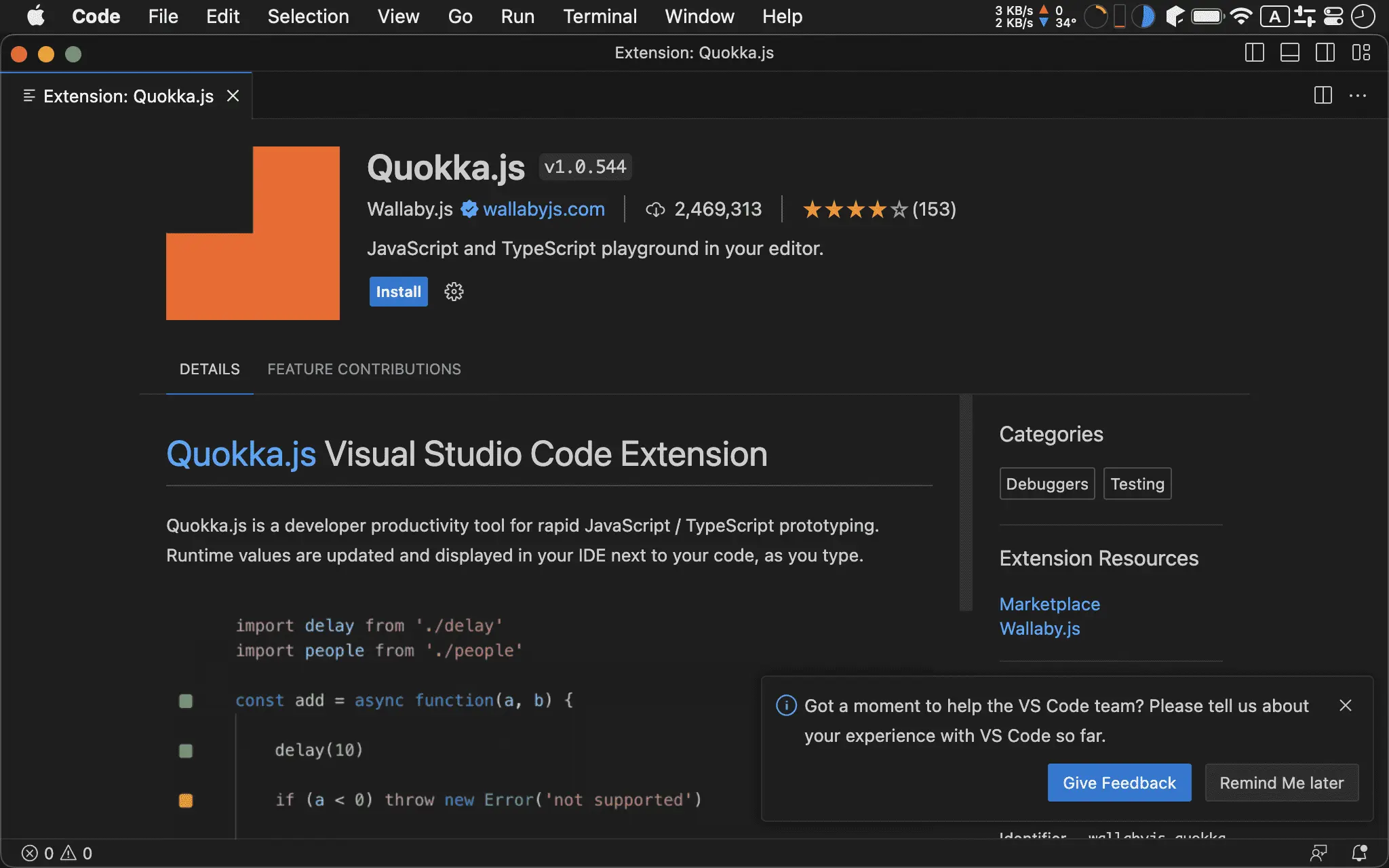This screenshot has height=868, width=1389.
Task: Toggle the bottom Panel layout icon
Action: click(x=1289, y=53)
